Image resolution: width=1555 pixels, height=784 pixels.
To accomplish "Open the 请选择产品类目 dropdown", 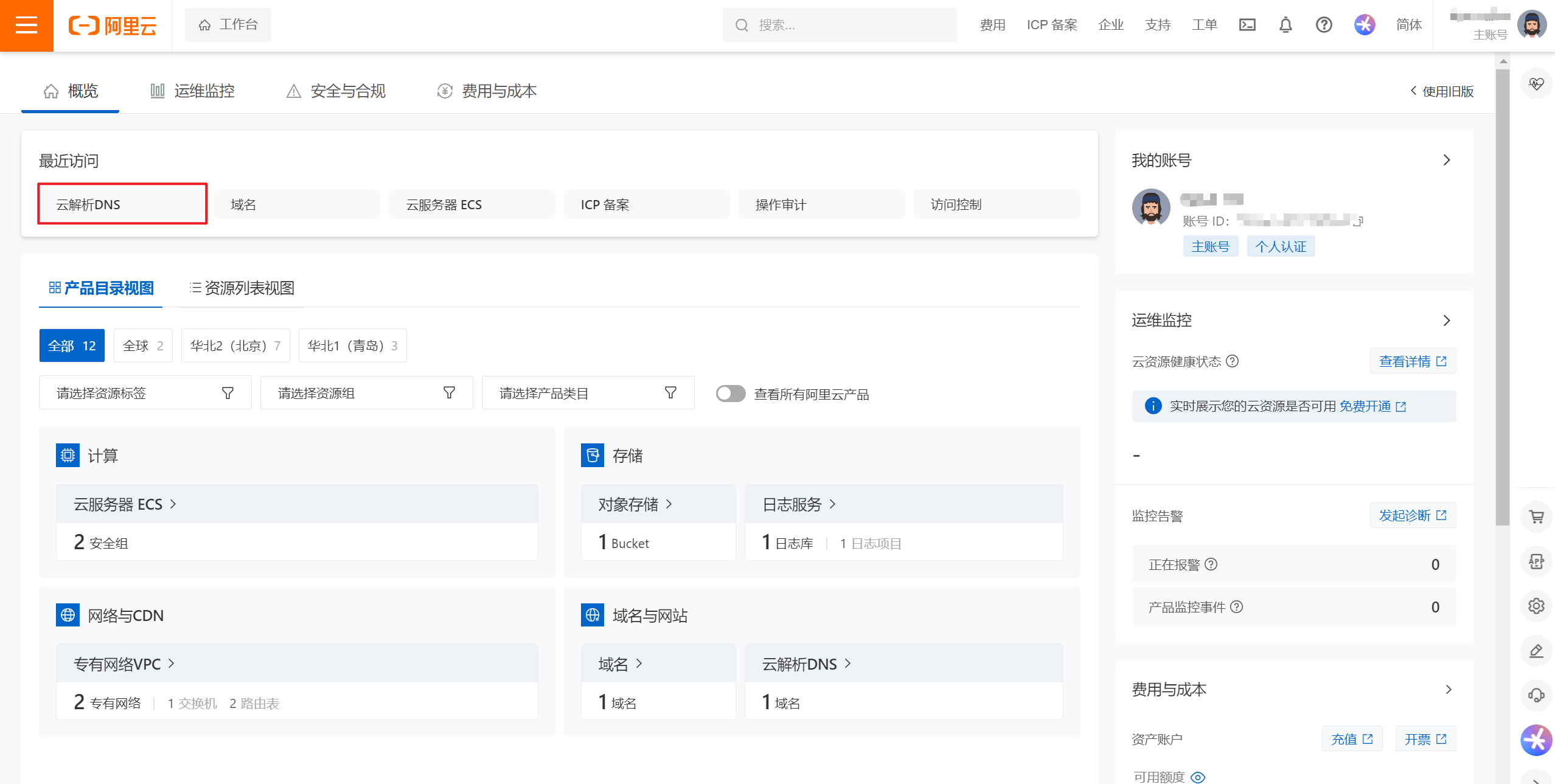I will tap(588, 393).
